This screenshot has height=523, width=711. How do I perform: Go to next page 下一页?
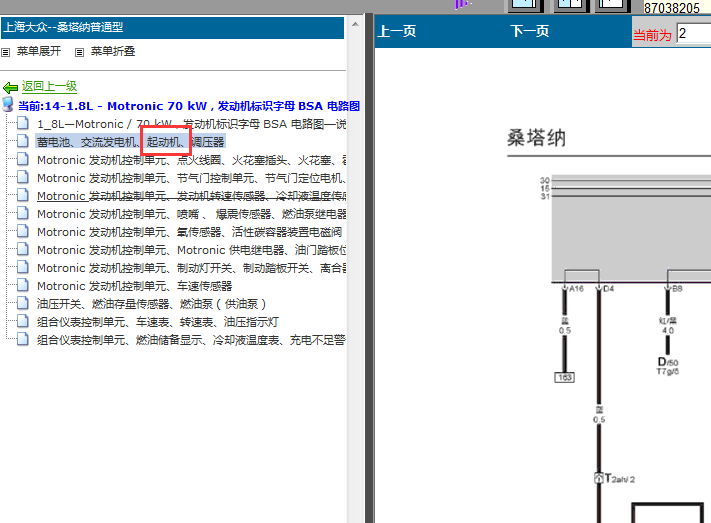[529, 31]
